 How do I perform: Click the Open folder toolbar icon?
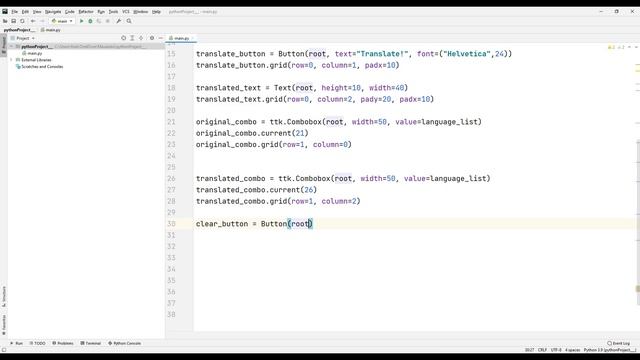pyautogui.click(x=5, y=21)
